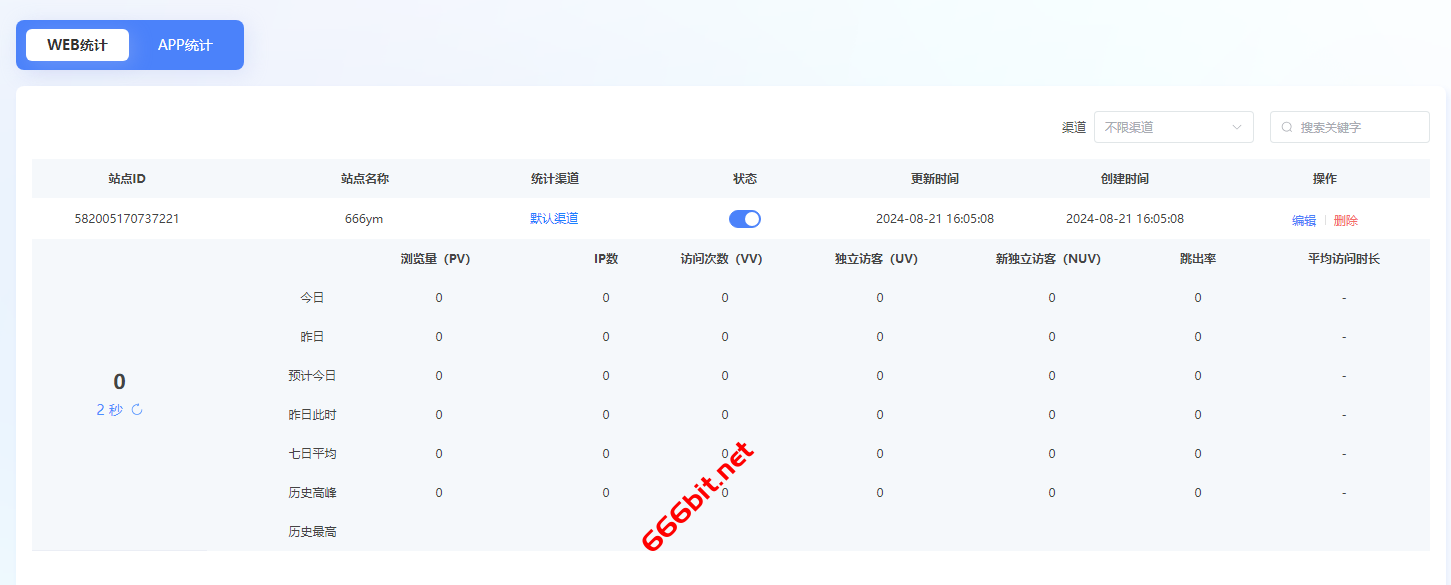1451x585 pixels.
Task: Select the 历史高峰 row label
Action: 312,493
